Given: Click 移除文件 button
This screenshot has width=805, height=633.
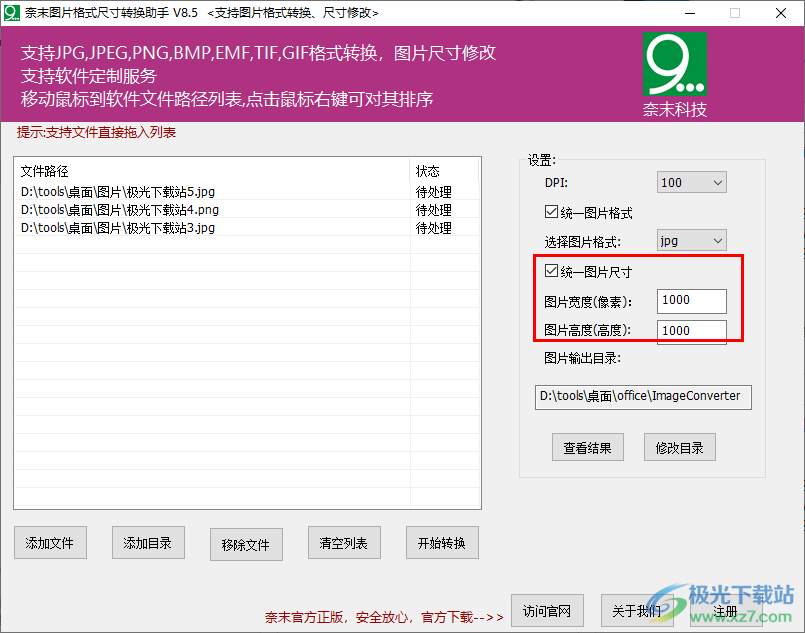Looking at the screenshot, I should [x=246, y=544].
